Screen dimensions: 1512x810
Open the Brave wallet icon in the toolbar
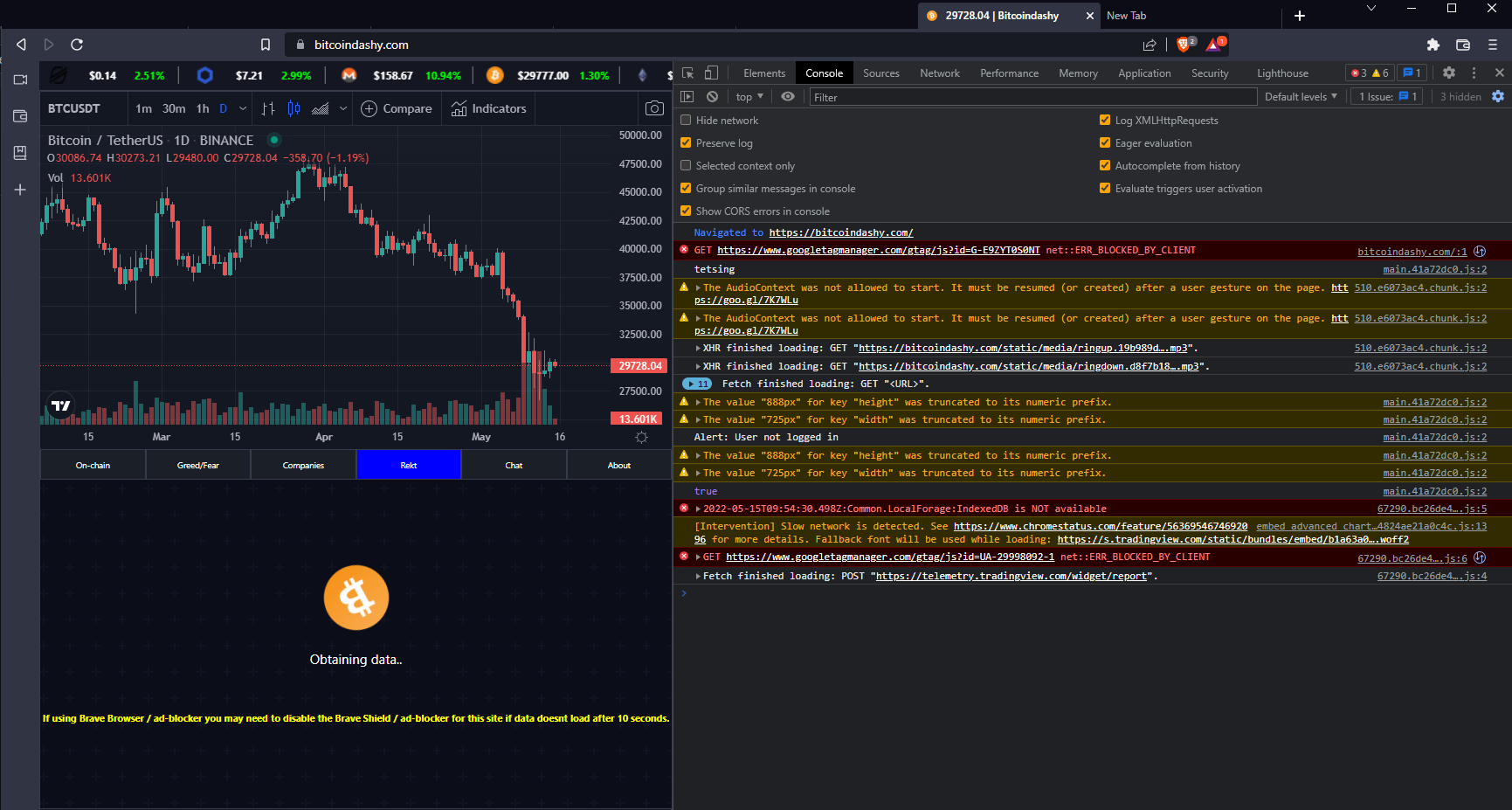1463,45
